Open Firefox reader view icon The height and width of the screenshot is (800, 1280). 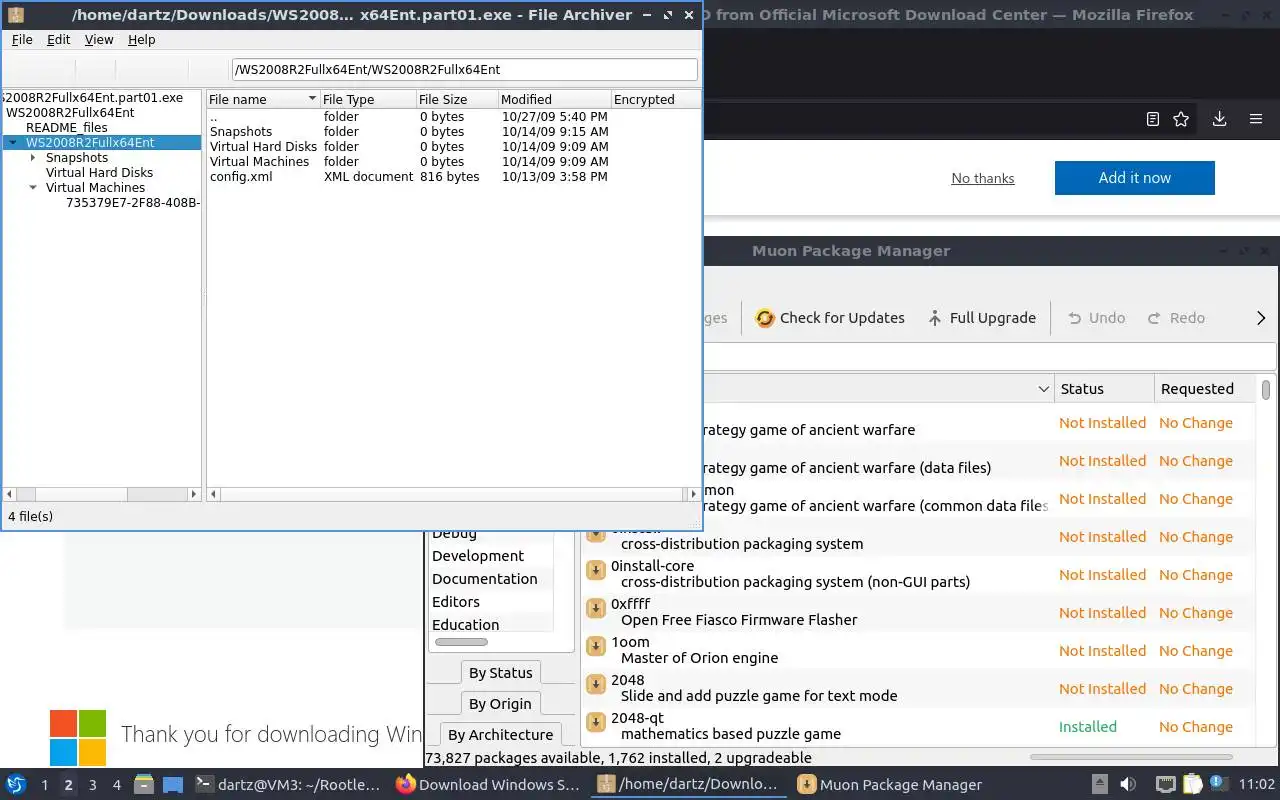(x=1152, y=119)
